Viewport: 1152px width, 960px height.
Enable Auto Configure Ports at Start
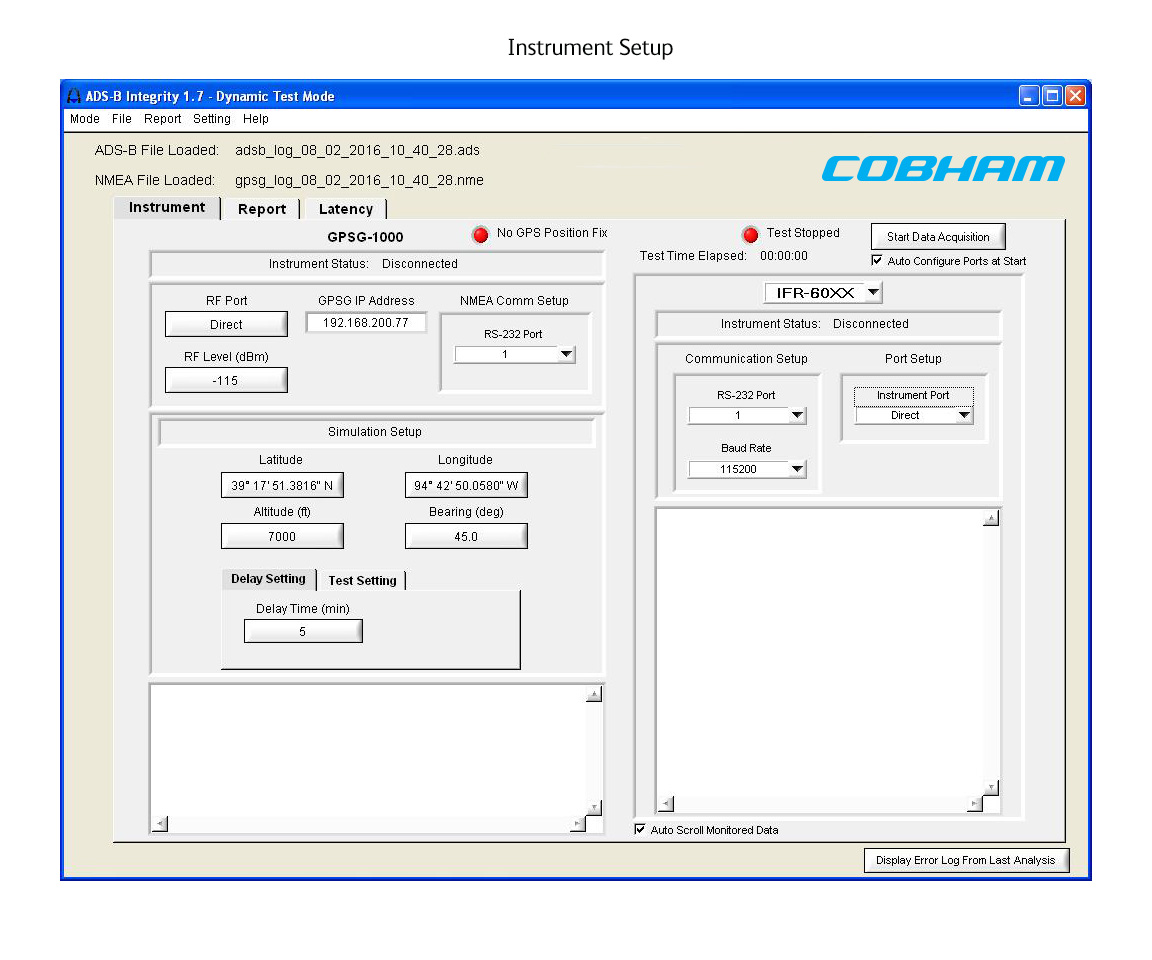tap(877, 260)
